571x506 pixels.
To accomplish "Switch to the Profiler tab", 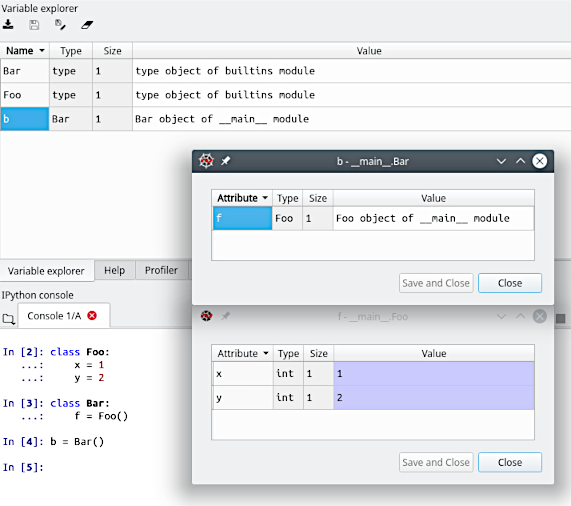I will (161, 270).
